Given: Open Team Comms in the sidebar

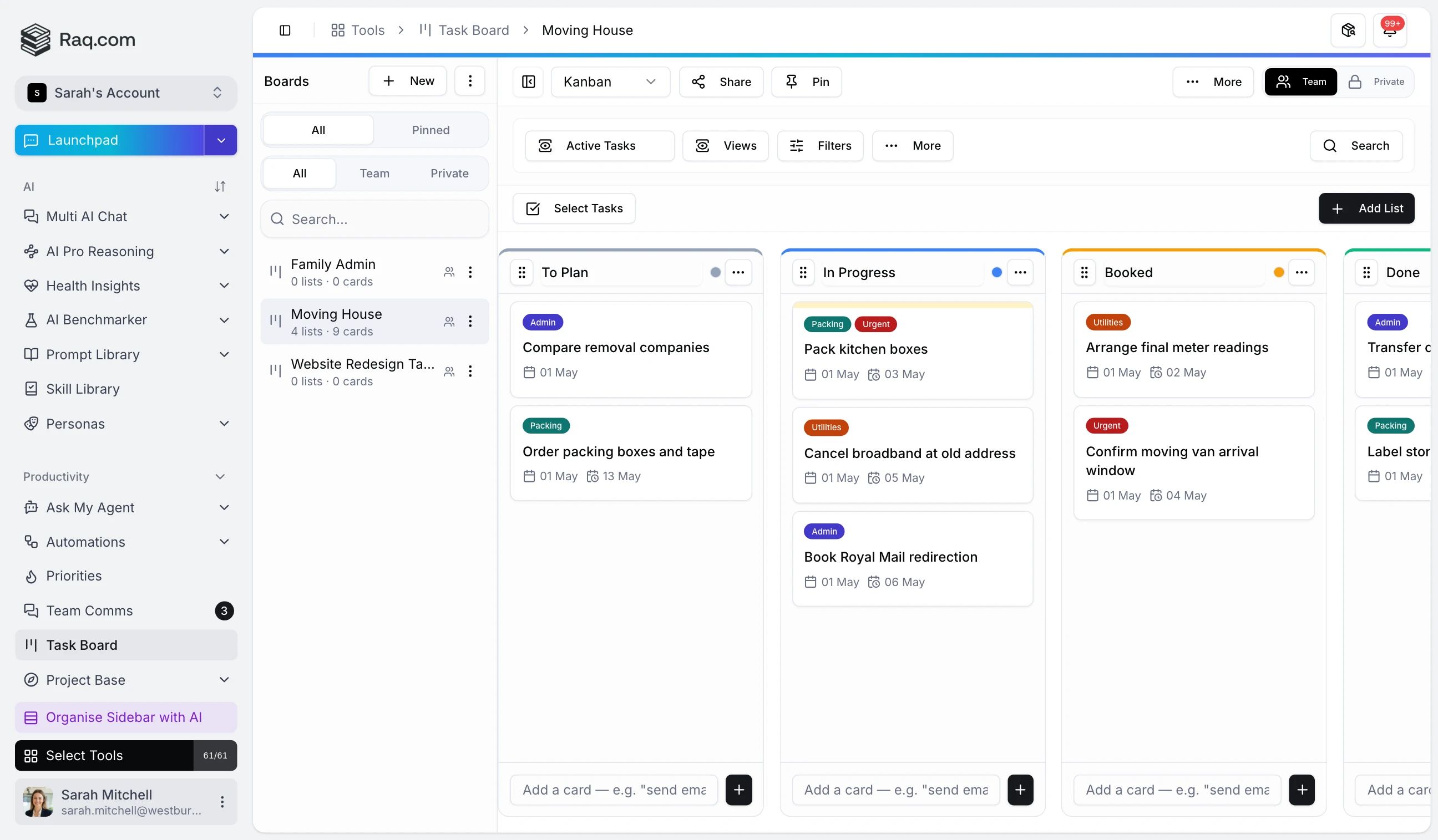Looking at the screenshot, I should pos(126,611).
